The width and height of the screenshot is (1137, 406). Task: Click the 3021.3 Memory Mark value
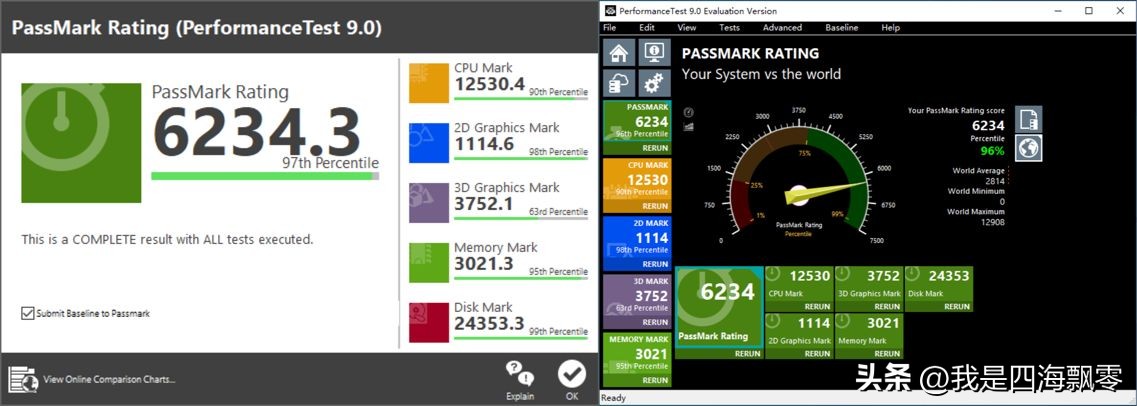coord(484,264)
